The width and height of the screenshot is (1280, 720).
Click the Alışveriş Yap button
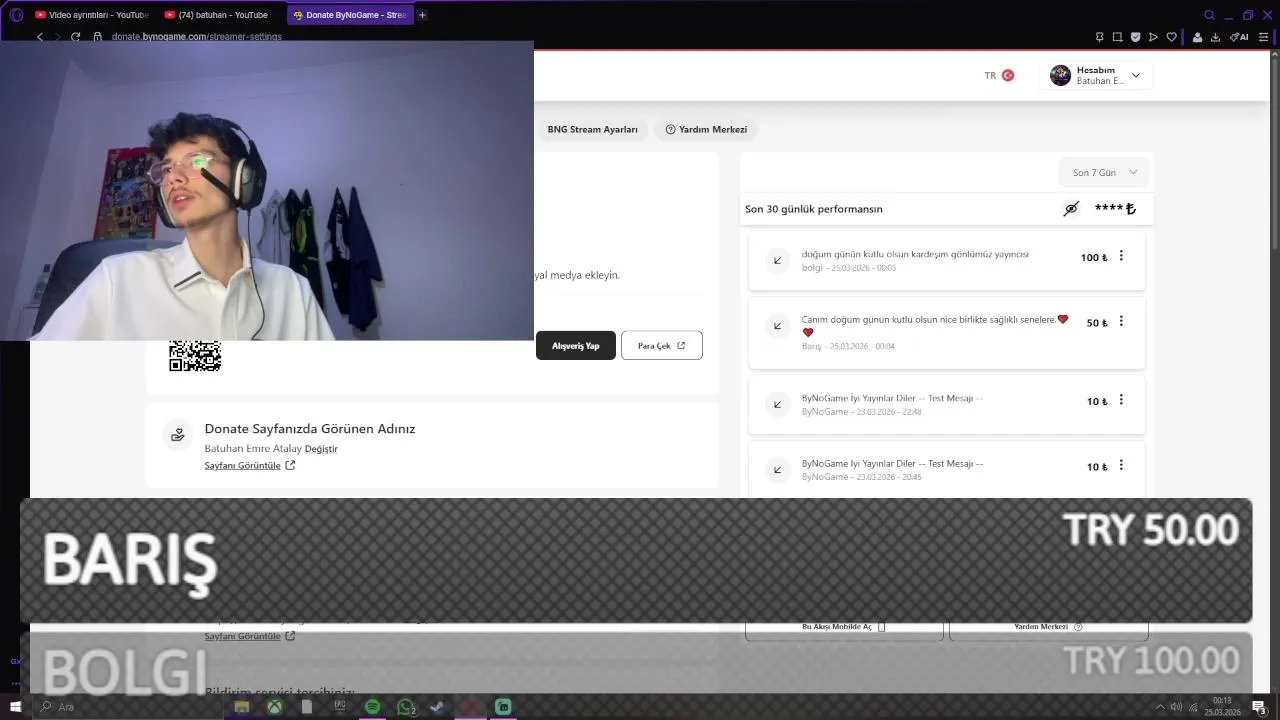click(x=576, y=345)
